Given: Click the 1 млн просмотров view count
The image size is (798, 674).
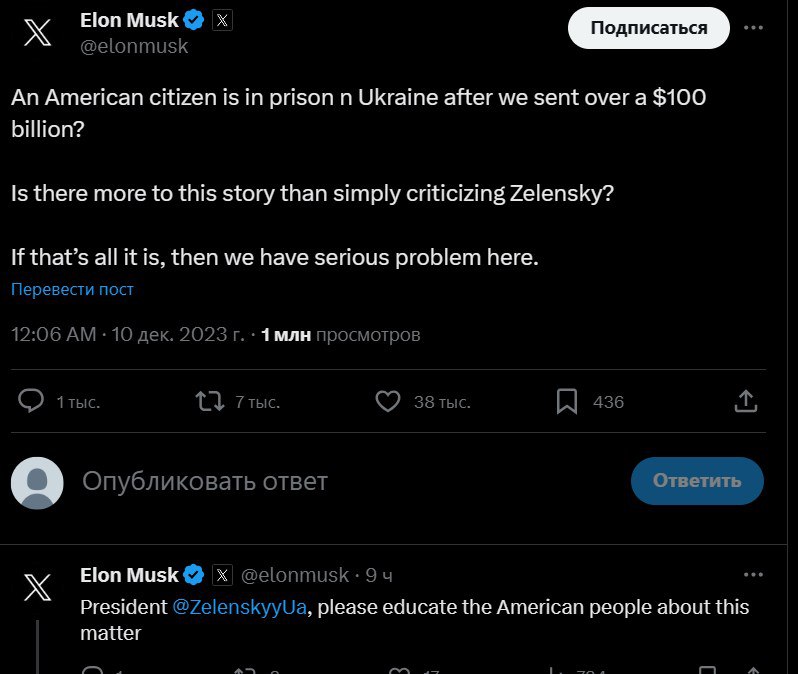Looking at the screenshot, I should point(340,334).
